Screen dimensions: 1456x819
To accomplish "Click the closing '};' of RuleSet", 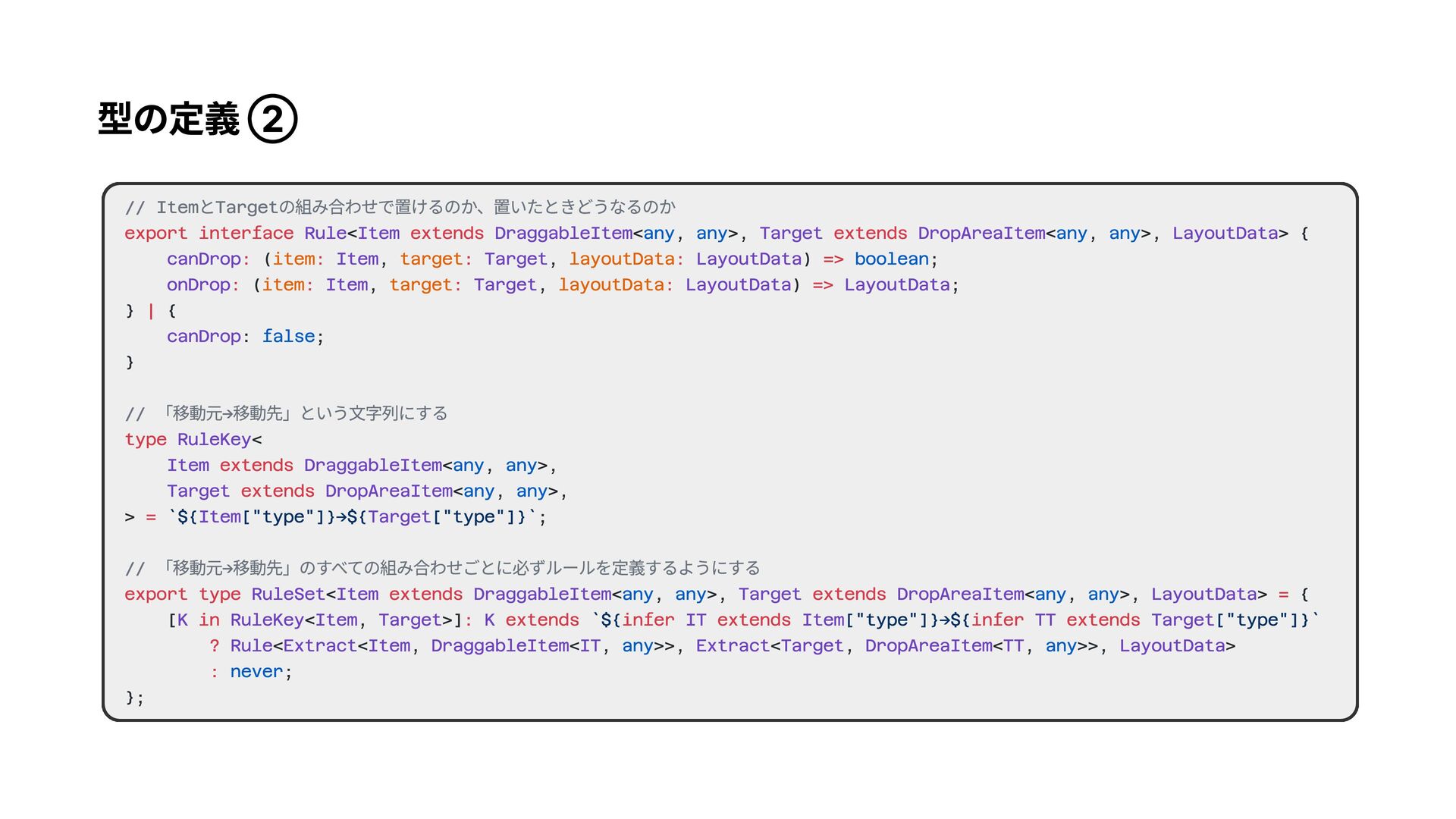I will (134, 698).
